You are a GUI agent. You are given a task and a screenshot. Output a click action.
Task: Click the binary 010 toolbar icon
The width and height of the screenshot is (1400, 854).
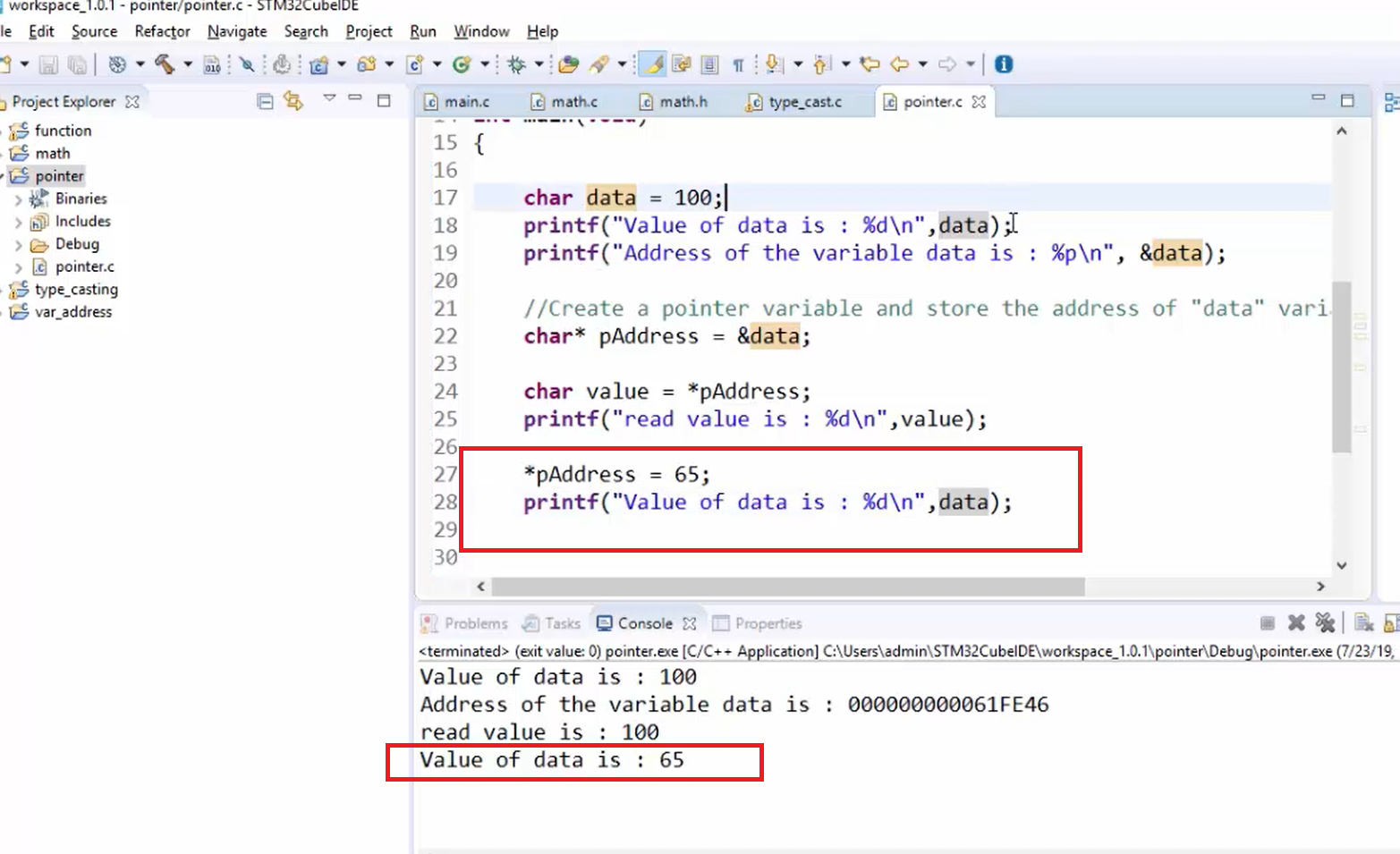point(212,64)
